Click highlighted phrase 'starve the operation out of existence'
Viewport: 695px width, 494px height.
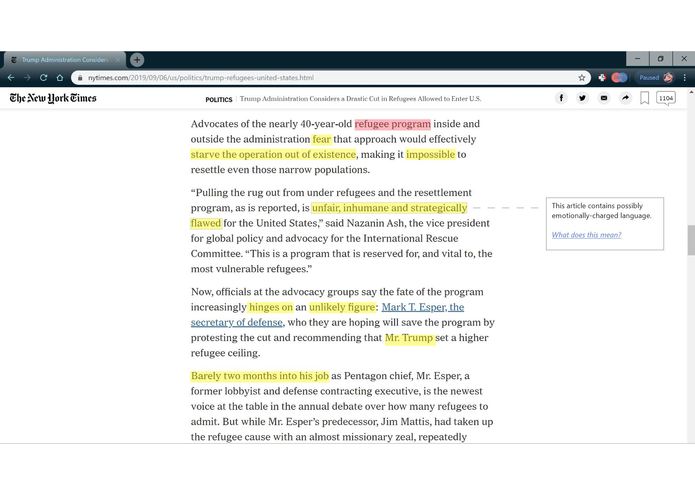coord(273,155)
